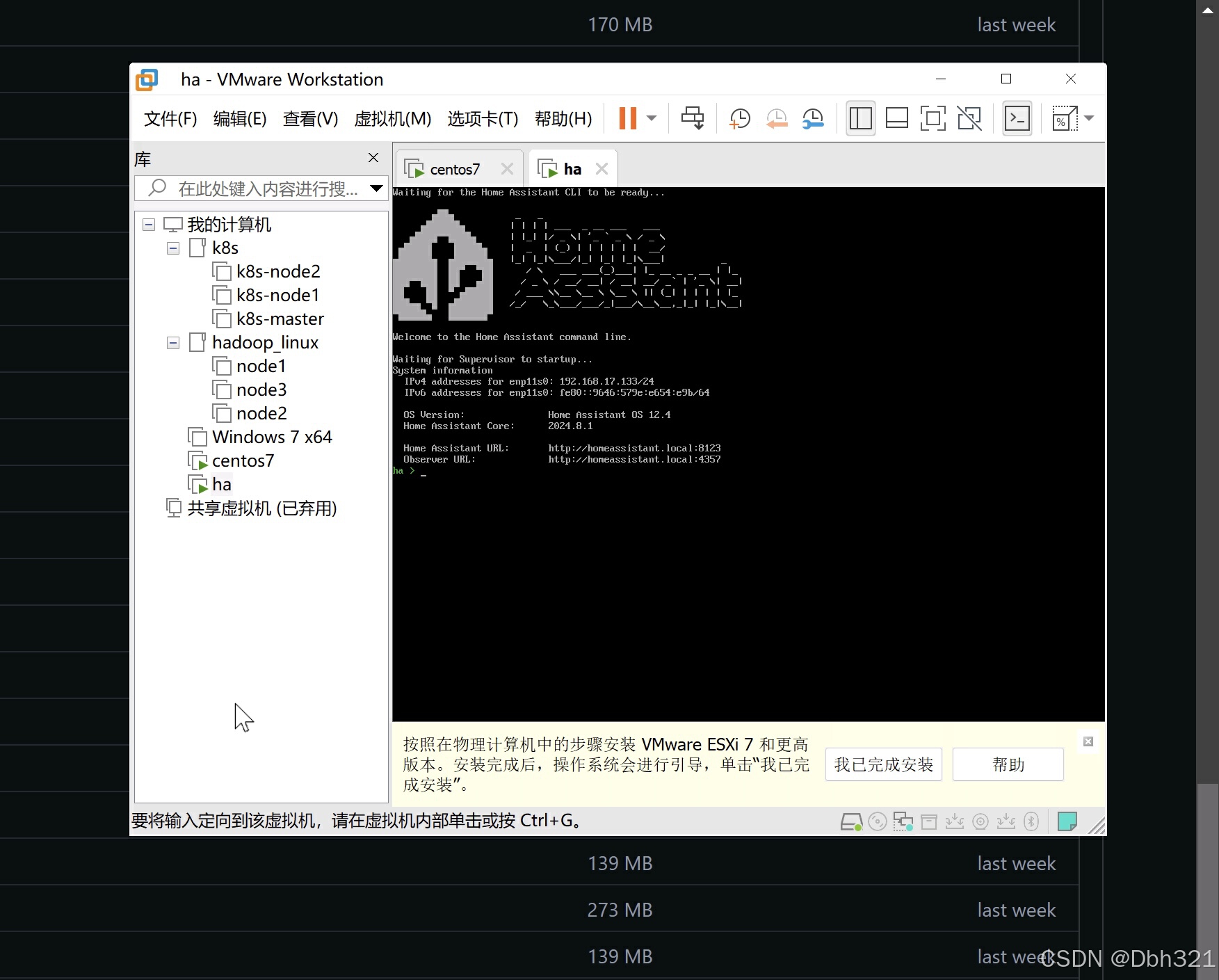1219x980 pixels.
Task: Toggle the library sidebar view
Action: (x=860, y=118)
